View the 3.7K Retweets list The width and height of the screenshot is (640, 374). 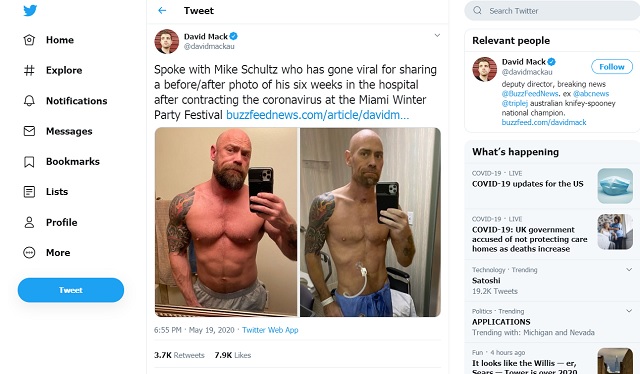click(x=179, y=355)
